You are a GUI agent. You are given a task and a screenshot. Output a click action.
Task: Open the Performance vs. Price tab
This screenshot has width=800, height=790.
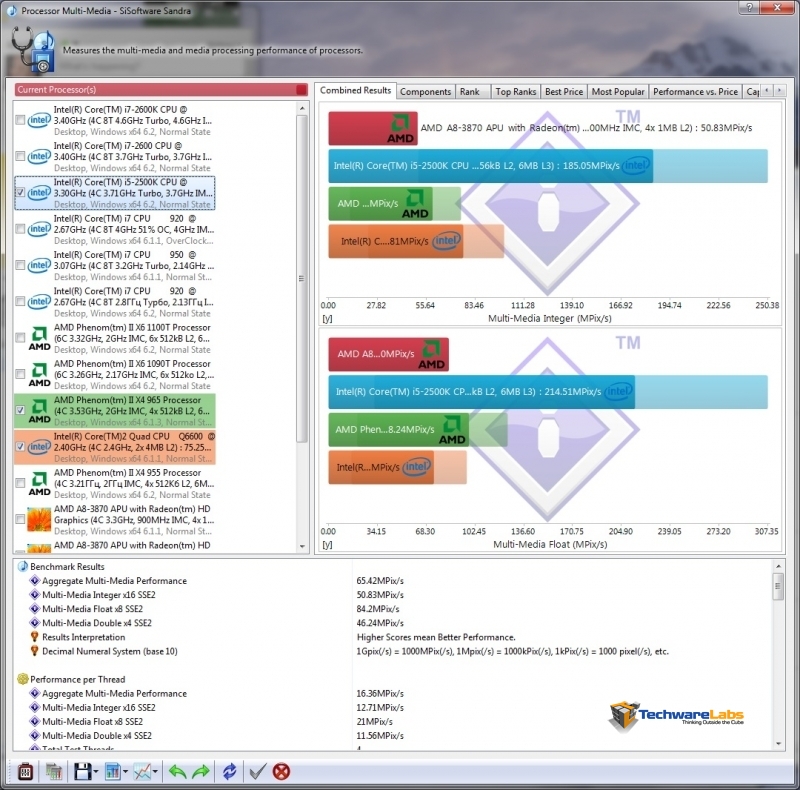tap(695, 91)
